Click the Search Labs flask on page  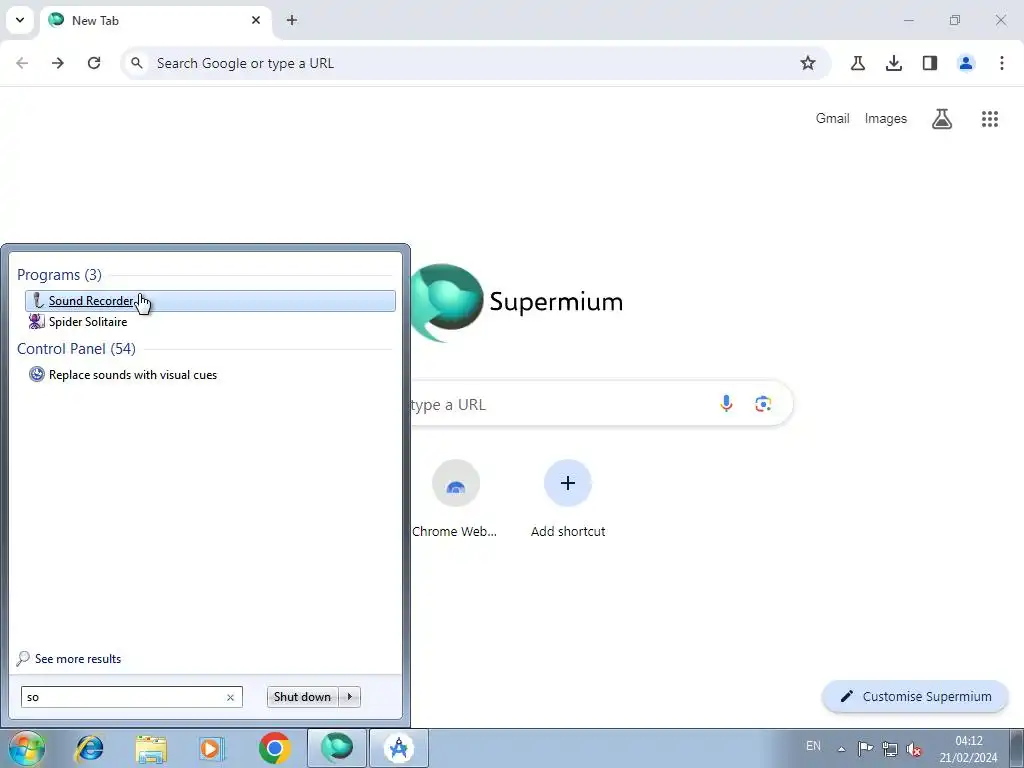point(942,119)
